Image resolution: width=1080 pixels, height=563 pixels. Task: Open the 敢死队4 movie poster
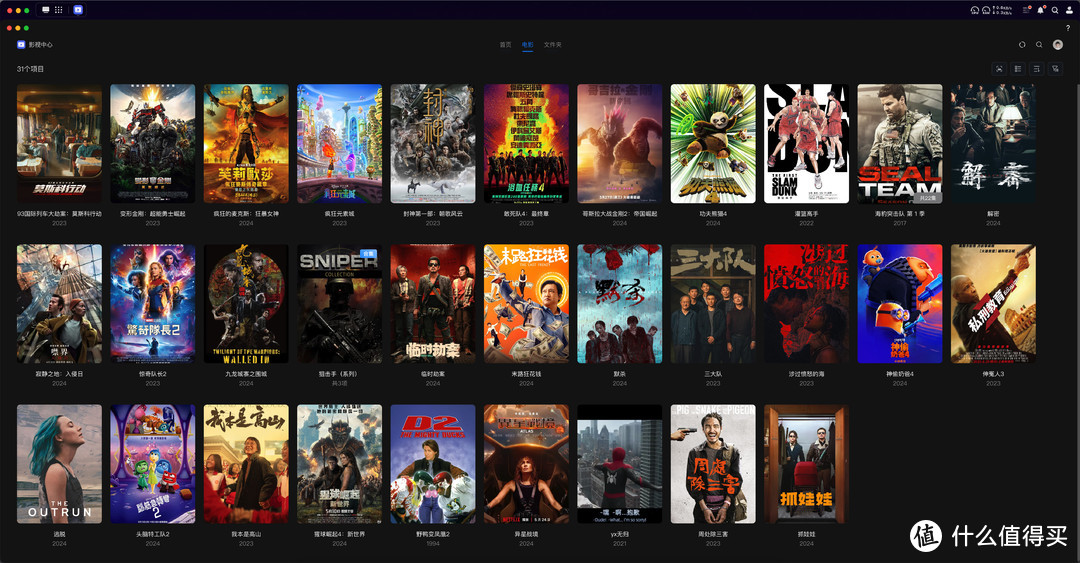526,143
